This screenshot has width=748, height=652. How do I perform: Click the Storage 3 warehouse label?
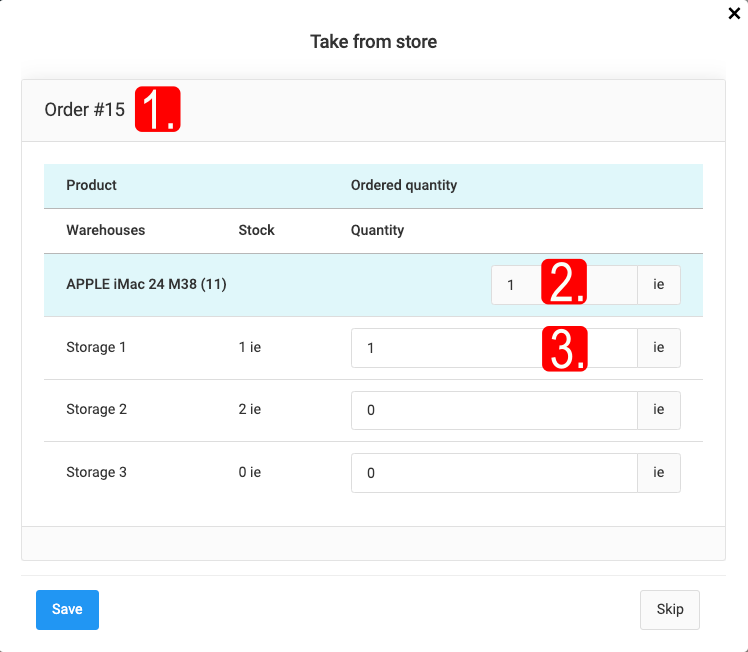[x=96, y=472]
